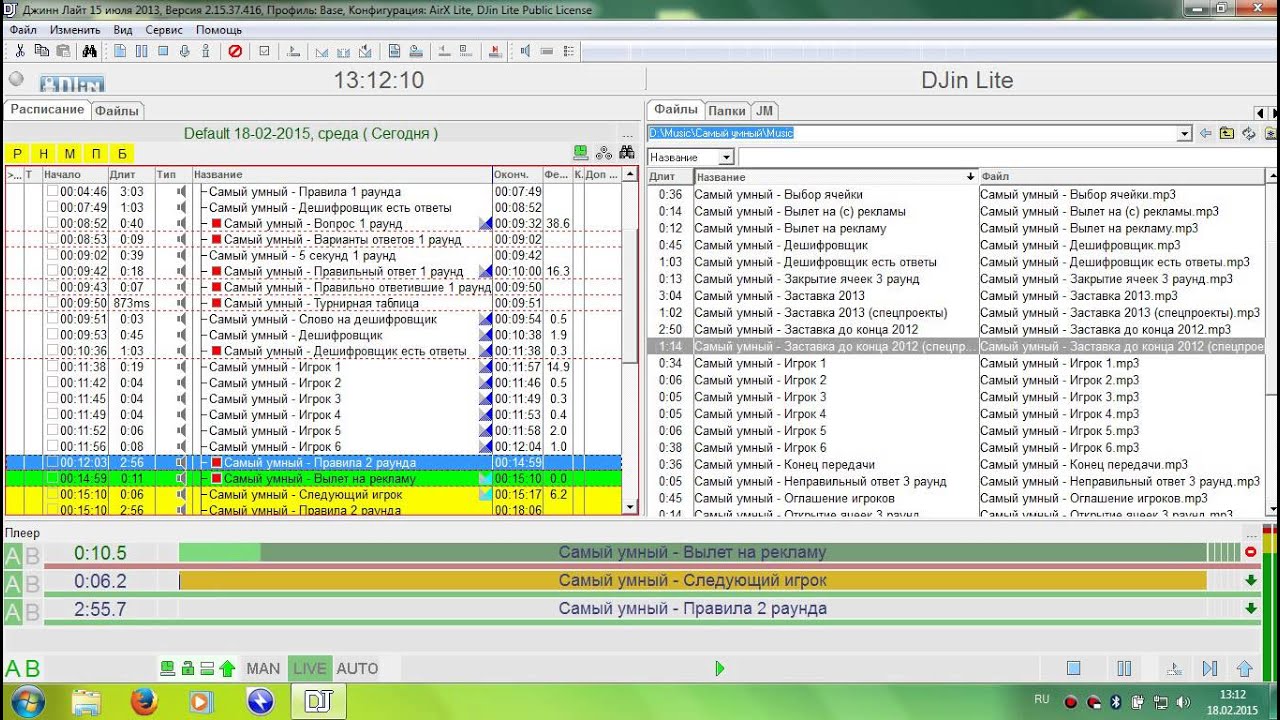Click the pause button in bottom controls
The height and width of the screenshot is (720, 1280).
click(1123, 668)
